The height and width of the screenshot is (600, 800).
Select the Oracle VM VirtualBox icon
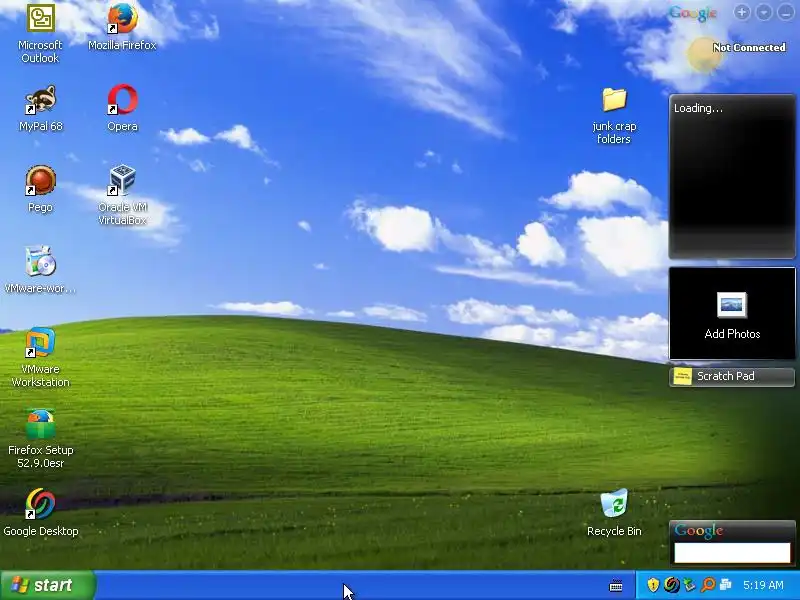(122, 180)
